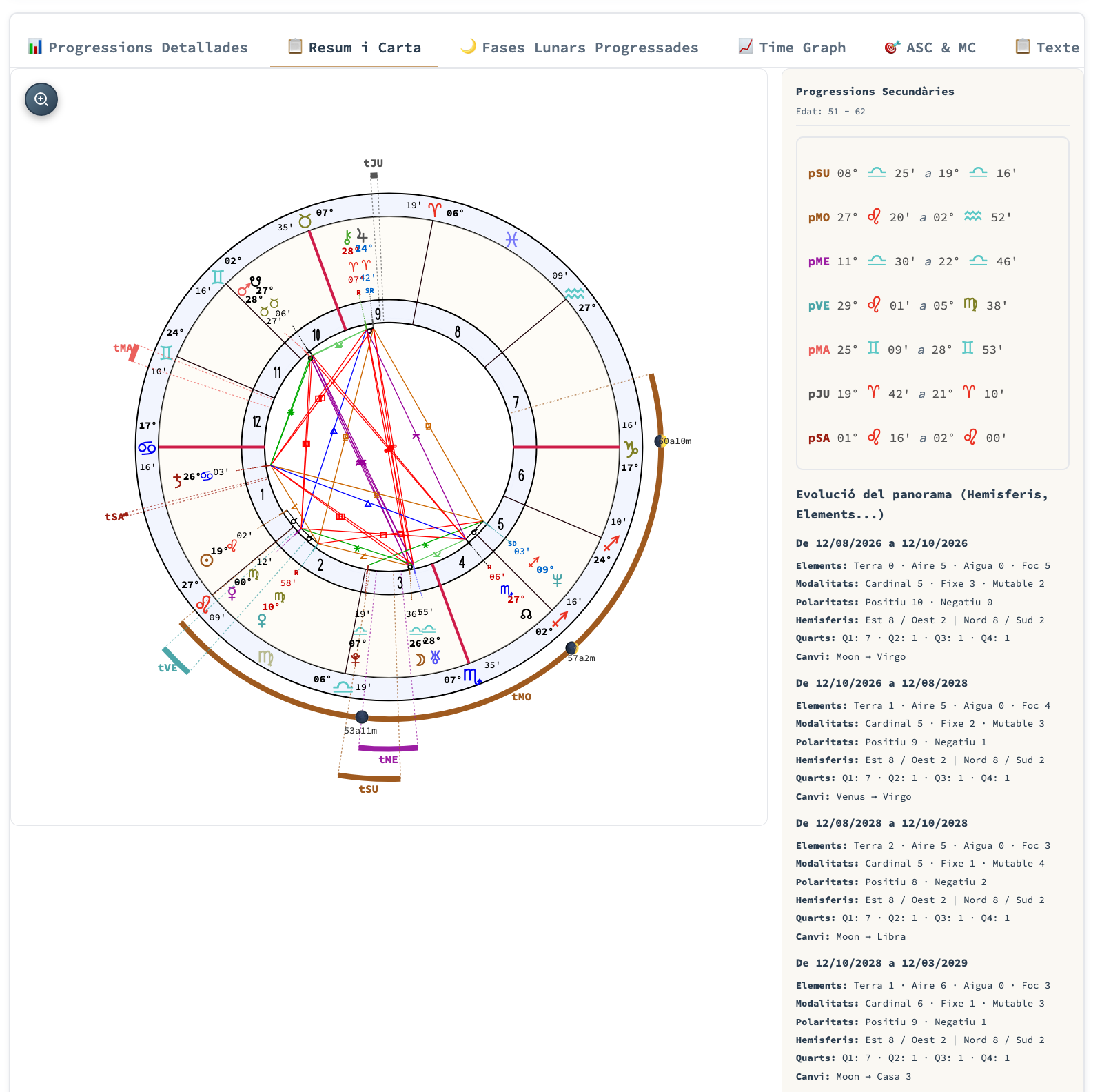This screenshot has width=1102, height=1092.
Task: Click the pJU progression row
Action: [x=932, y=394]
